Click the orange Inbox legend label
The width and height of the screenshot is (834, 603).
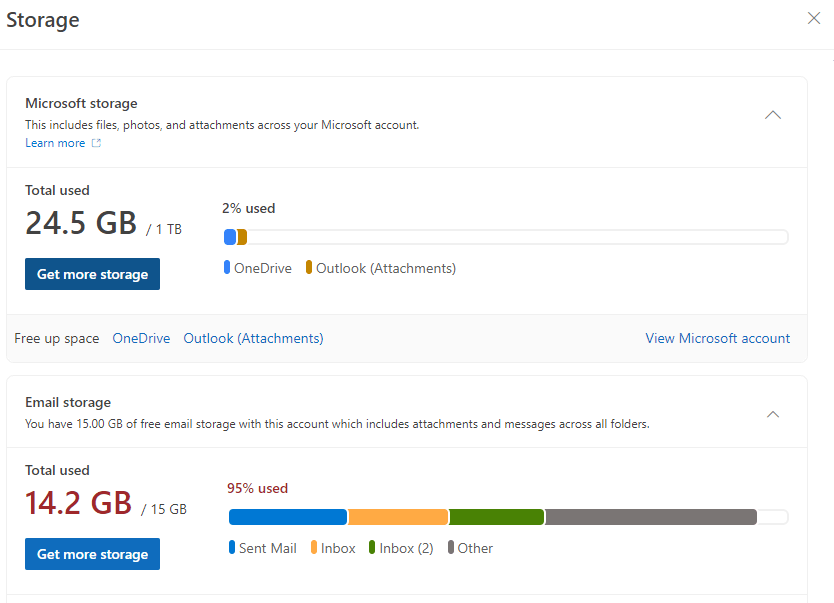click(x=338, y=548)
